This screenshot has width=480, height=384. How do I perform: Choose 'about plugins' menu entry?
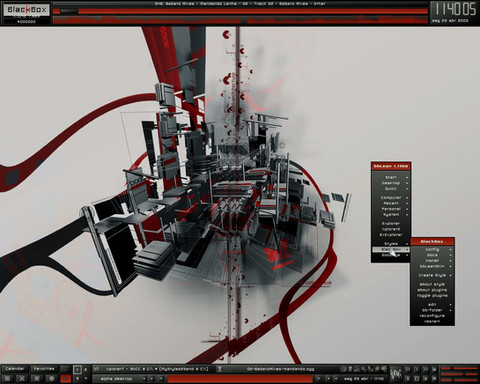pos(432,290)
